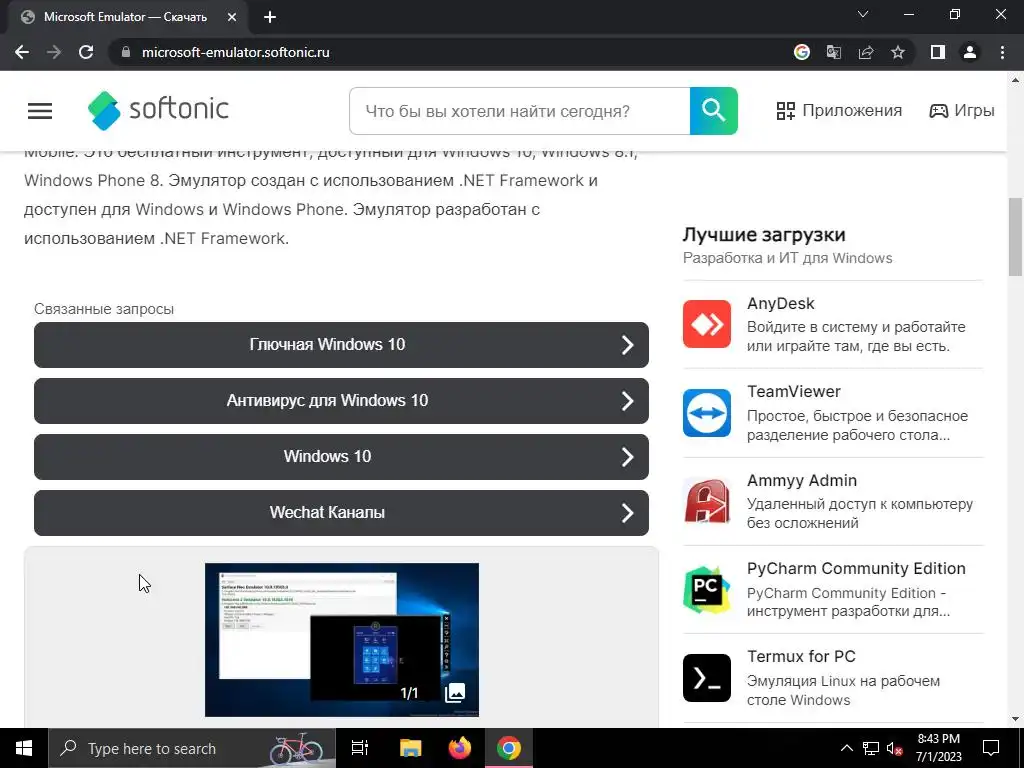
Task: Go back to the previous page
Action: pos(22,52)
